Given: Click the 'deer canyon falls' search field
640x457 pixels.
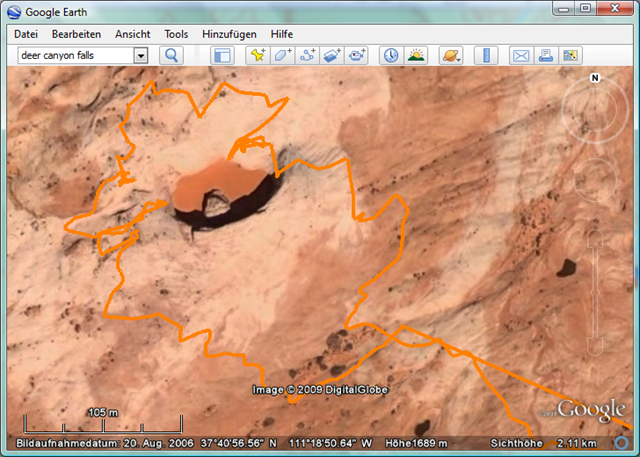Looking at the screenshot, I should coord(75,56).
